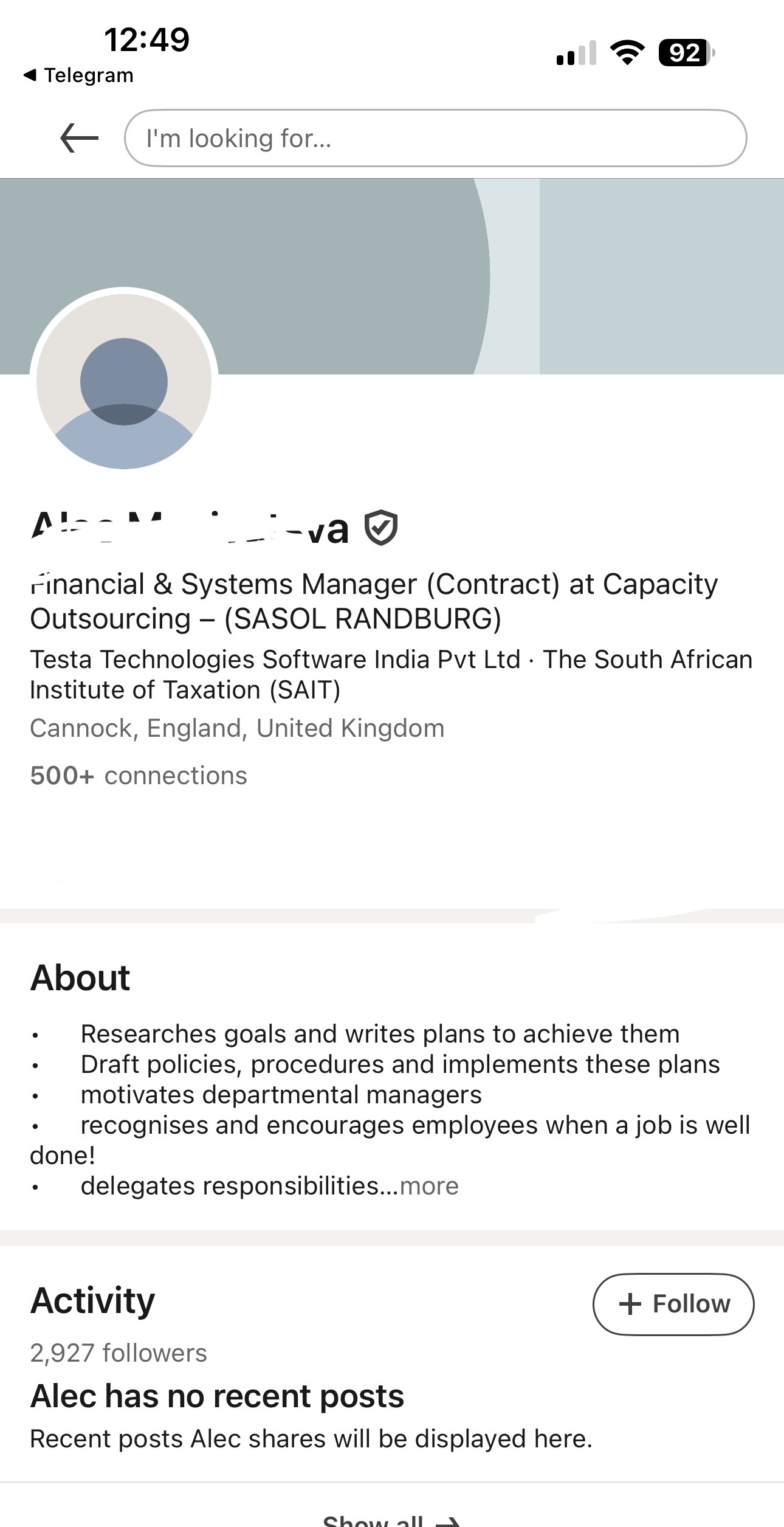This screenshot has width=784, height=1527.
Task: Click the verified shield badge
Action: 381,528
